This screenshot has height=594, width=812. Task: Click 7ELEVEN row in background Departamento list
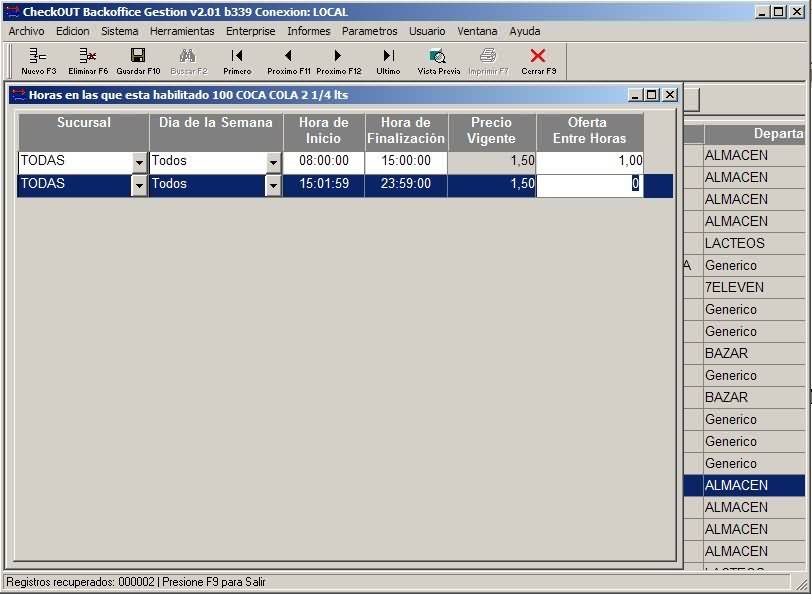754,287
